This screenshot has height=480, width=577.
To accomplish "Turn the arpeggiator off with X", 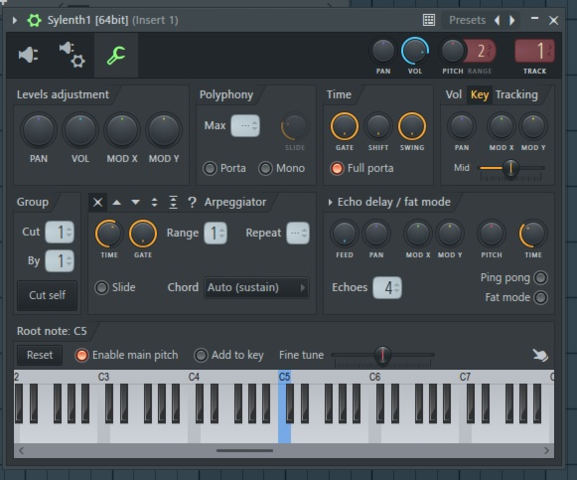I will pos(98,202).
